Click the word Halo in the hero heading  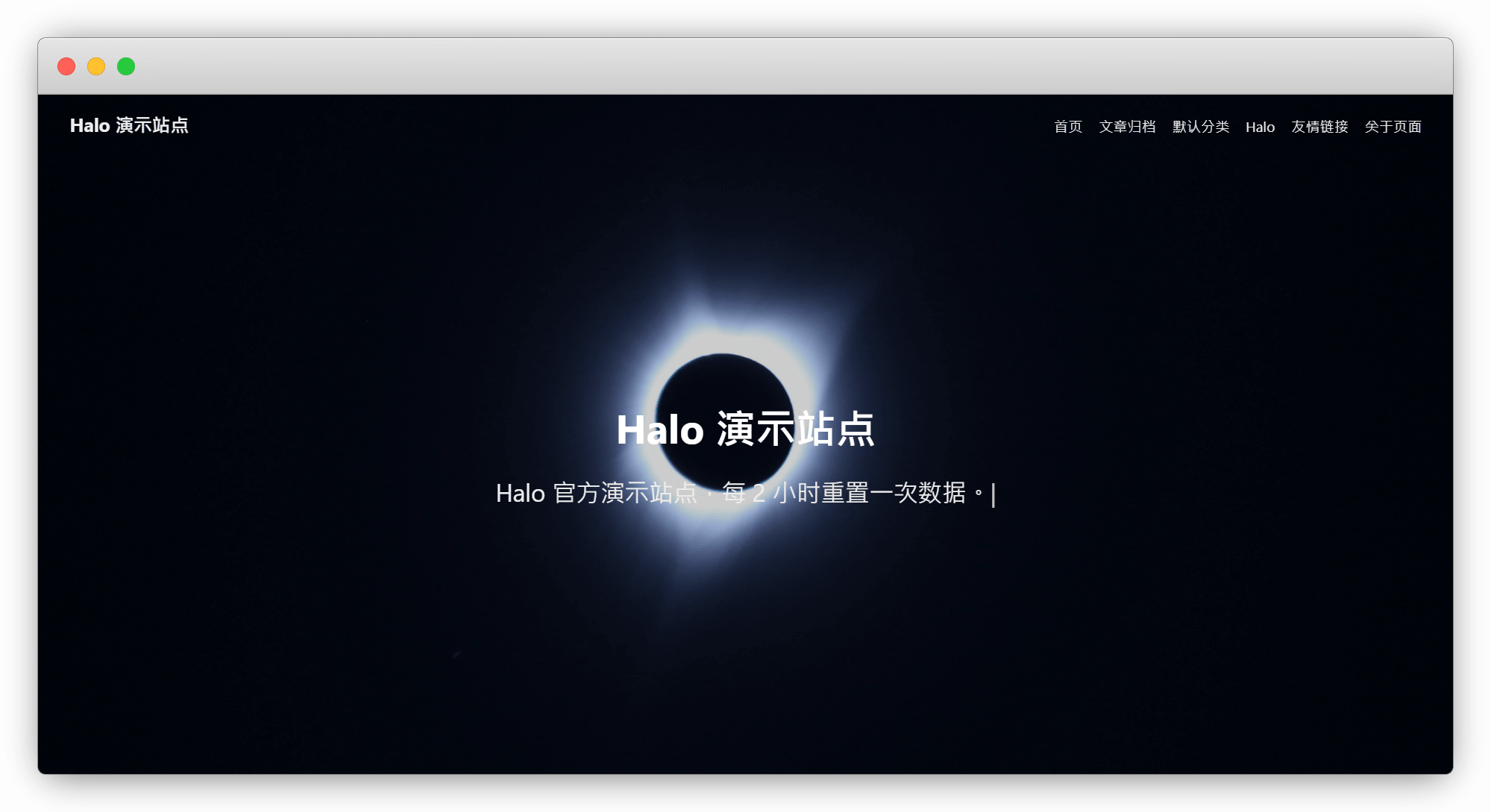(x=660, y=430)
